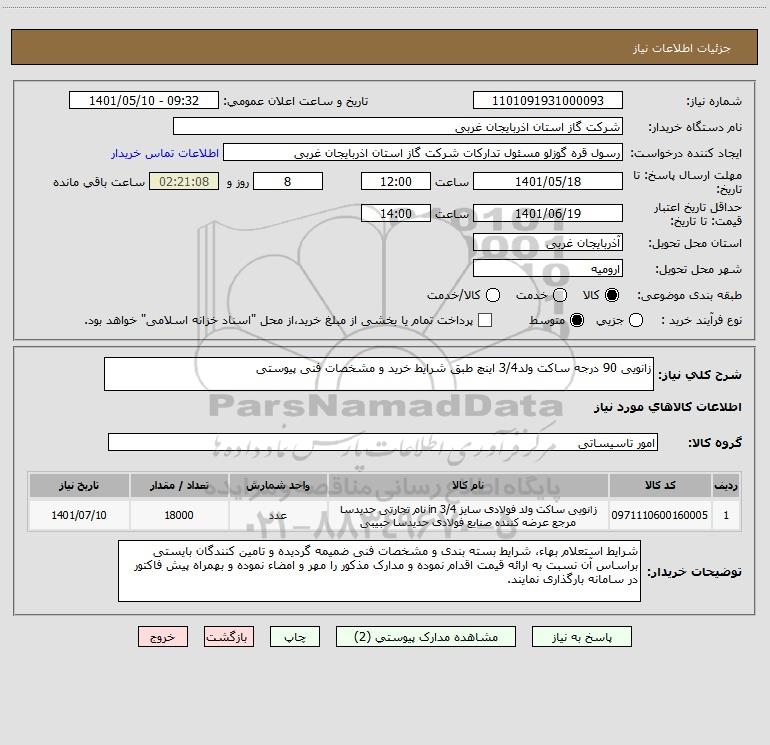This screenshot has height=745, width=770.
Task: Click the unit cell عدد
Action: [x=278, y=515]
